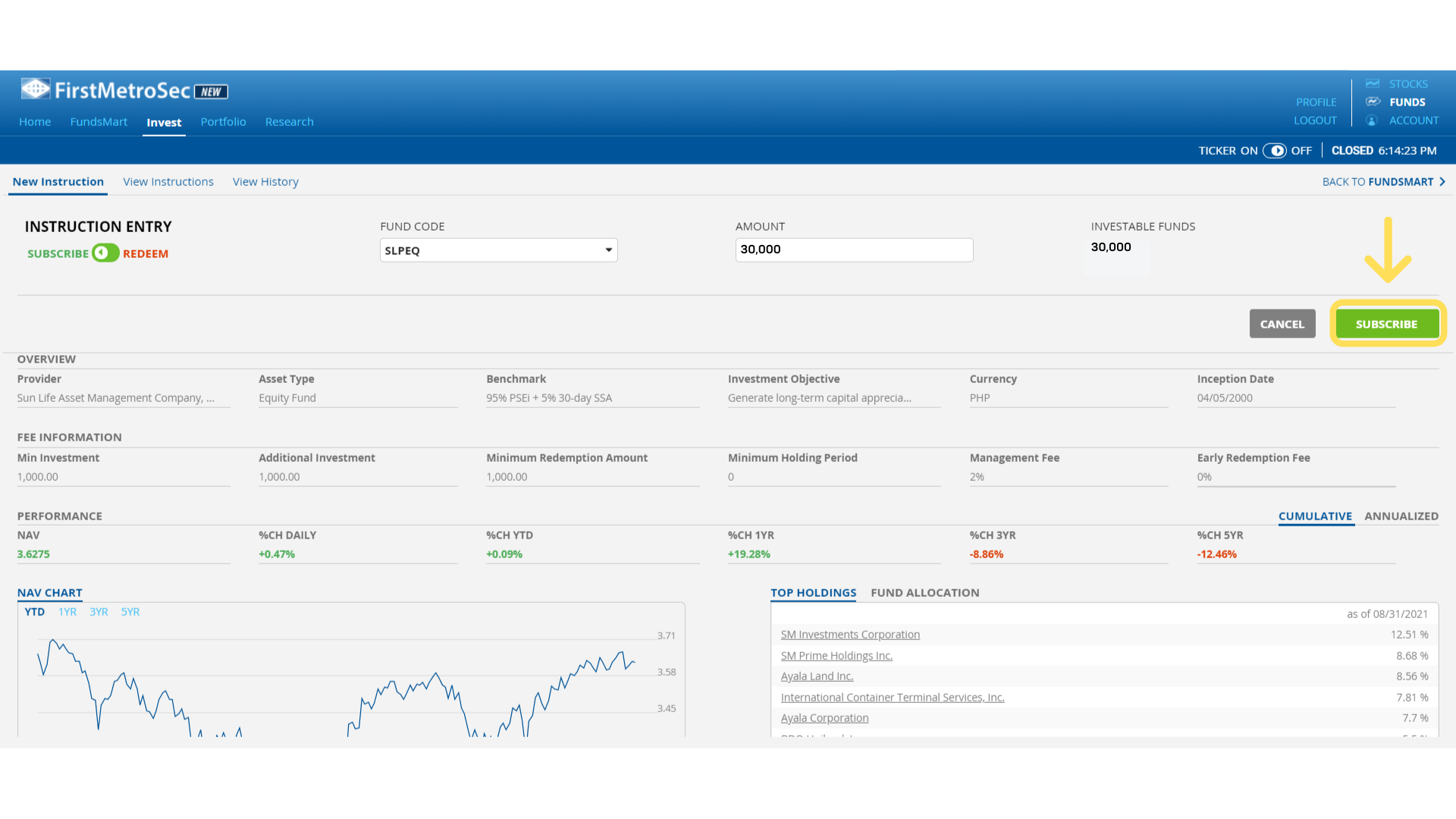
Task: Open Profile link
Action: 1316,102
